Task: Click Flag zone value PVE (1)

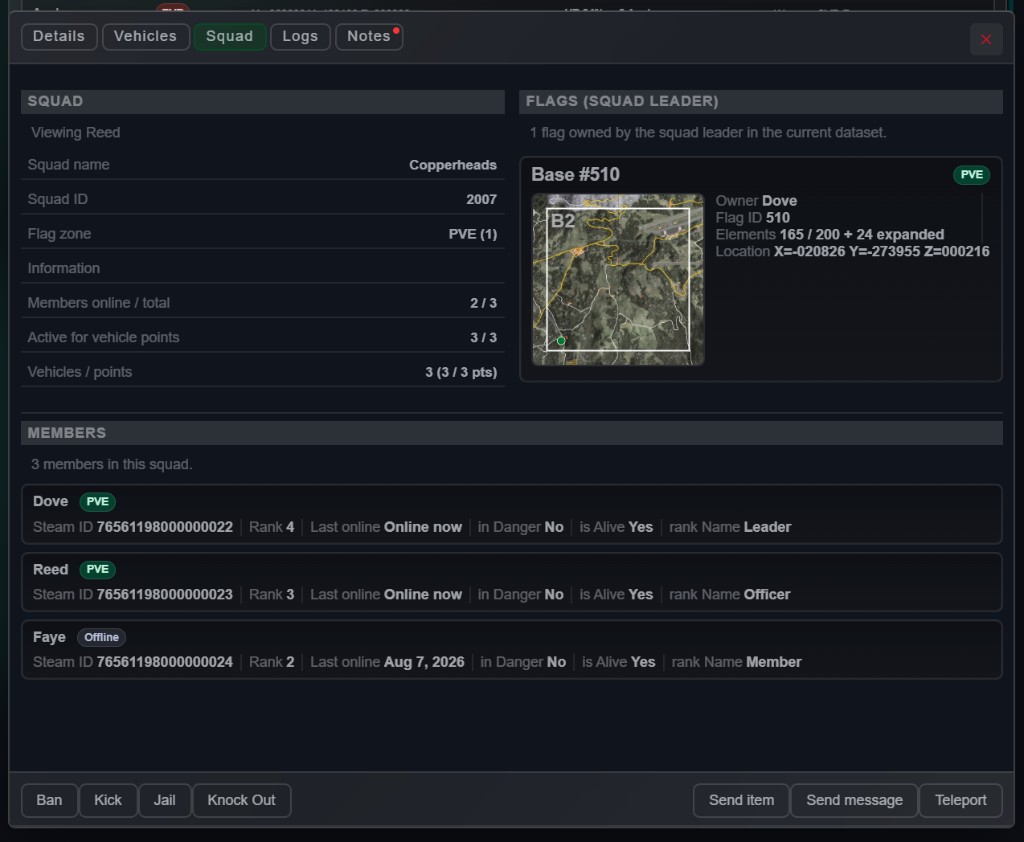Action: [x=473, y=235]
